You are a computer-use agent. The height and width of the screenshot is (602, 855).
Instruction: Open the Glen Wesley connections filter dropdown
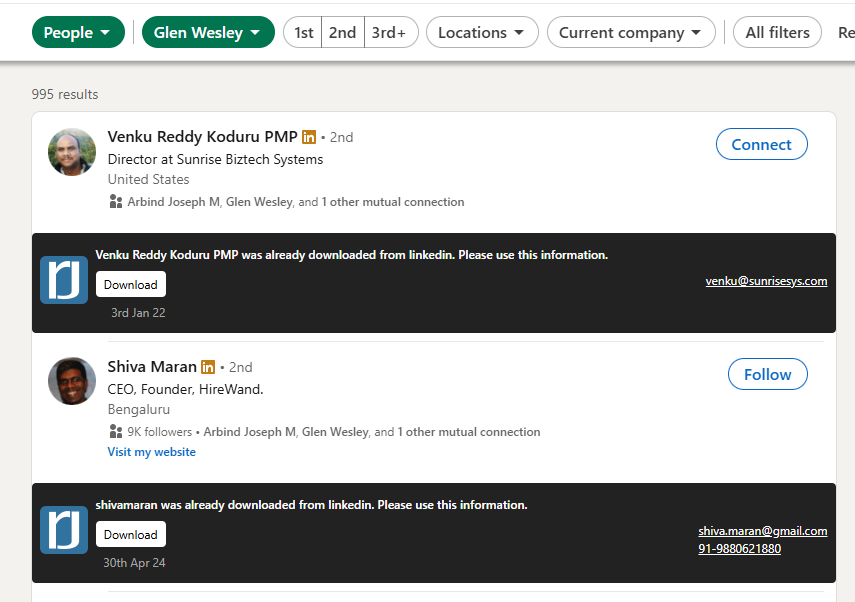tap(208, 32)
